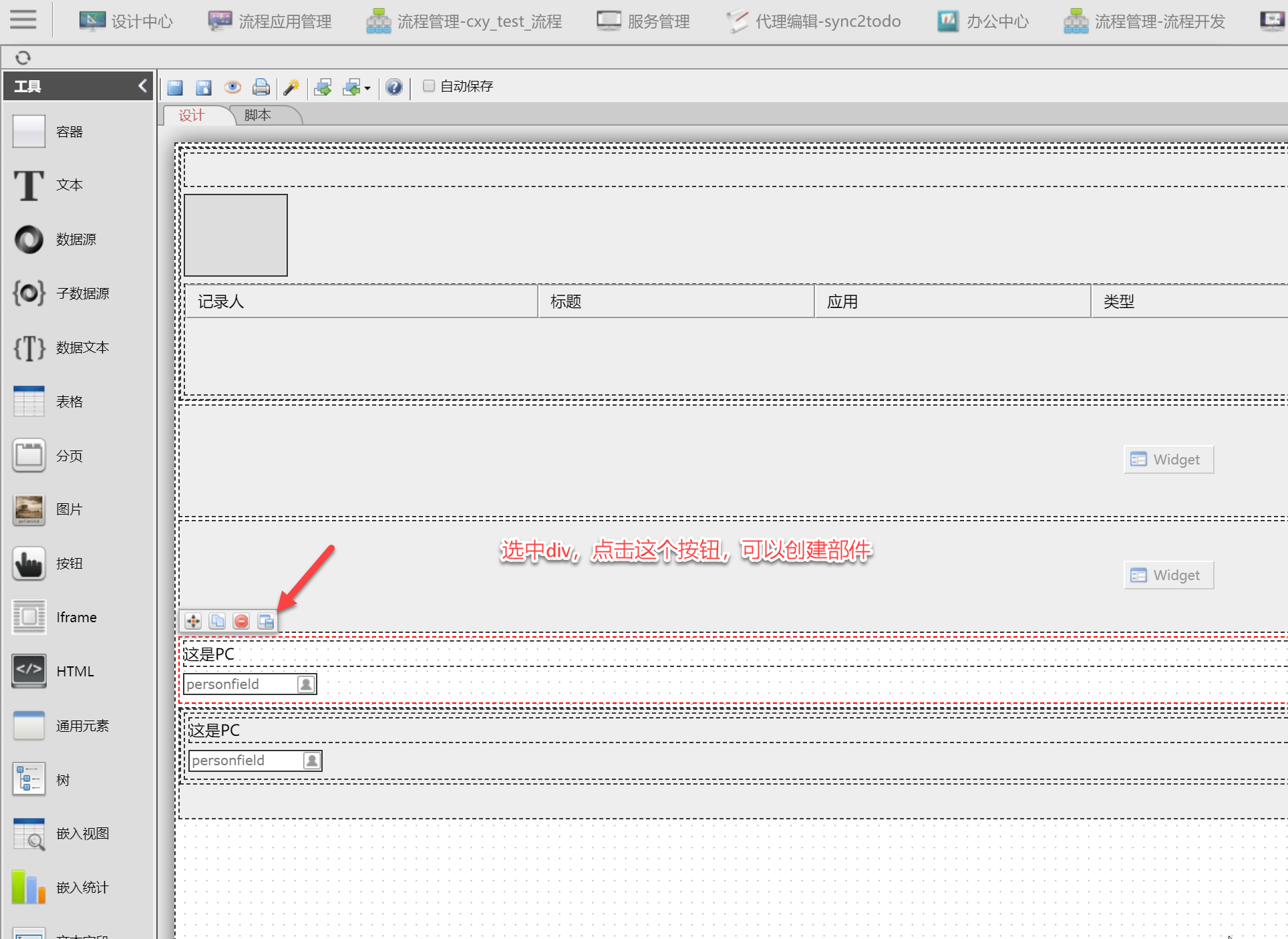Click the upper Widget button
The image size is (1288, 939).
[1168, 460]
